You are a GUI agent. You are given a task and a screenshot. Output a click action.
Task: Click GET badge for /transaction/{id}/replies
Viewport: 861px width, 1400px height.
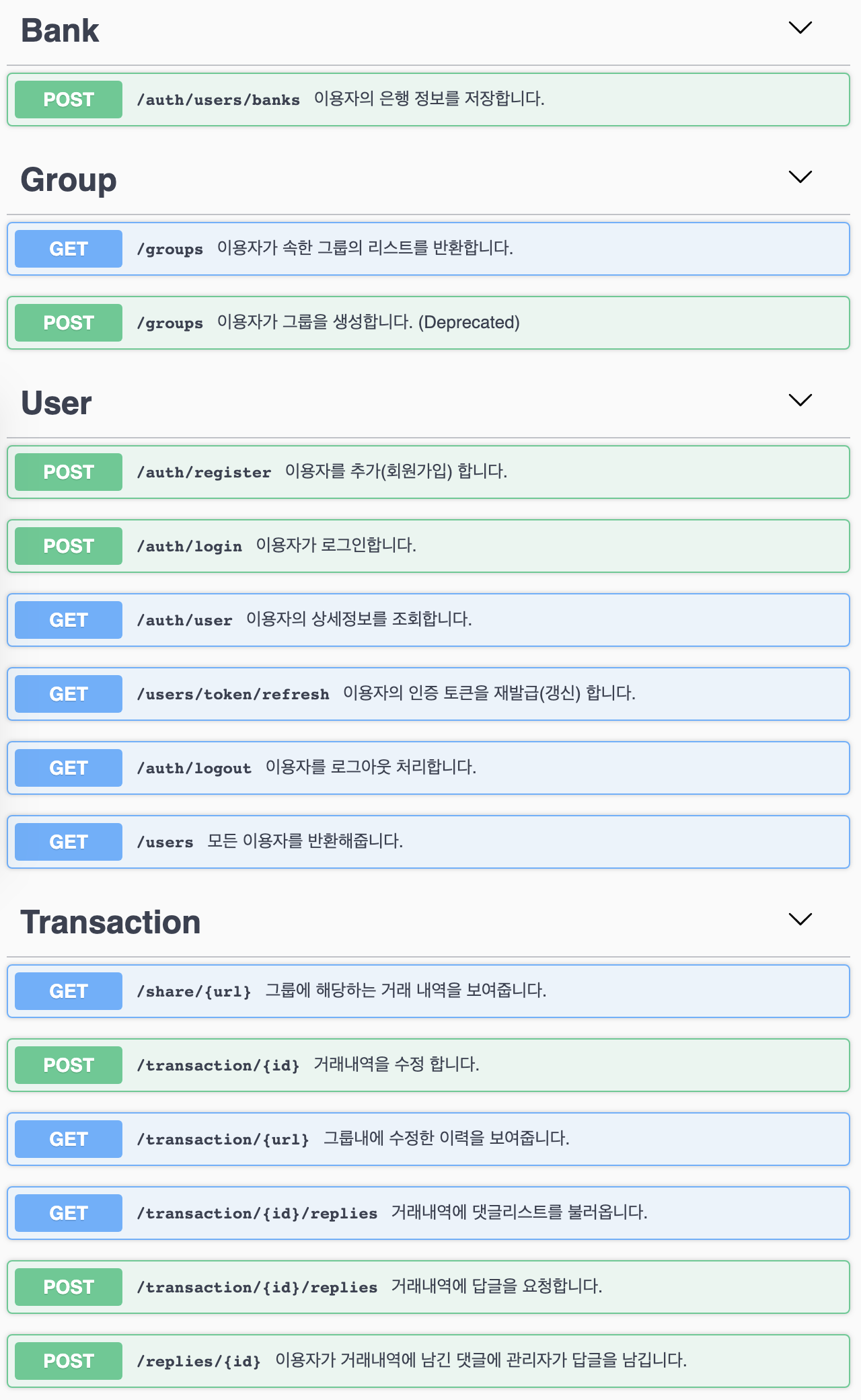point(69,1213)
